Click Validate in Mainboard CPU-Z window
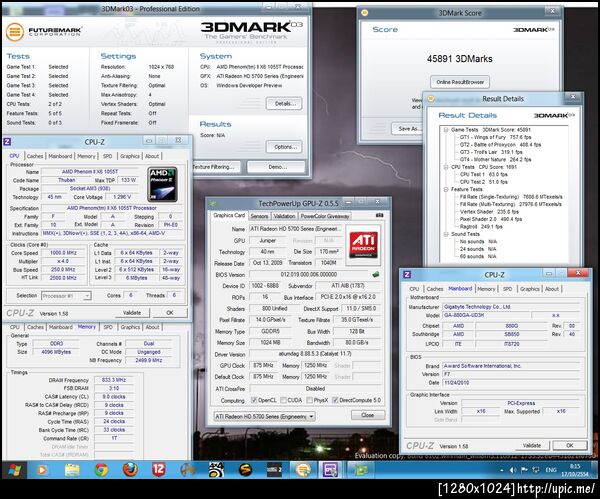Viewport: 600px width, 499px height. coord(532,445)
